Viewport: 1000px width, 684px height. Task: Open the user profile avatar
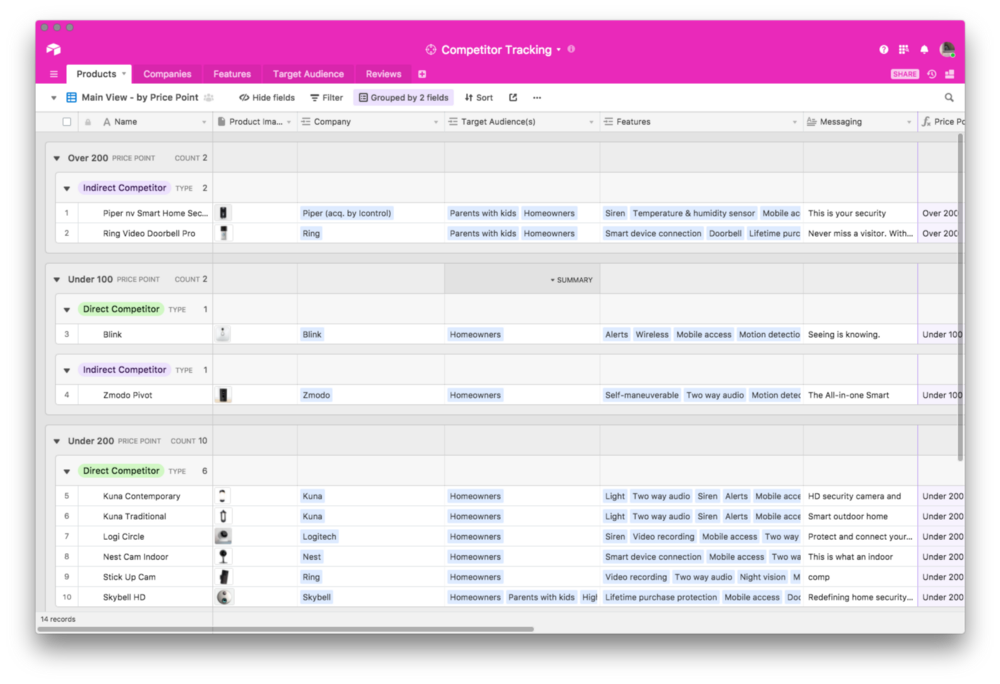pyautogui.click(x=947, y=49)
